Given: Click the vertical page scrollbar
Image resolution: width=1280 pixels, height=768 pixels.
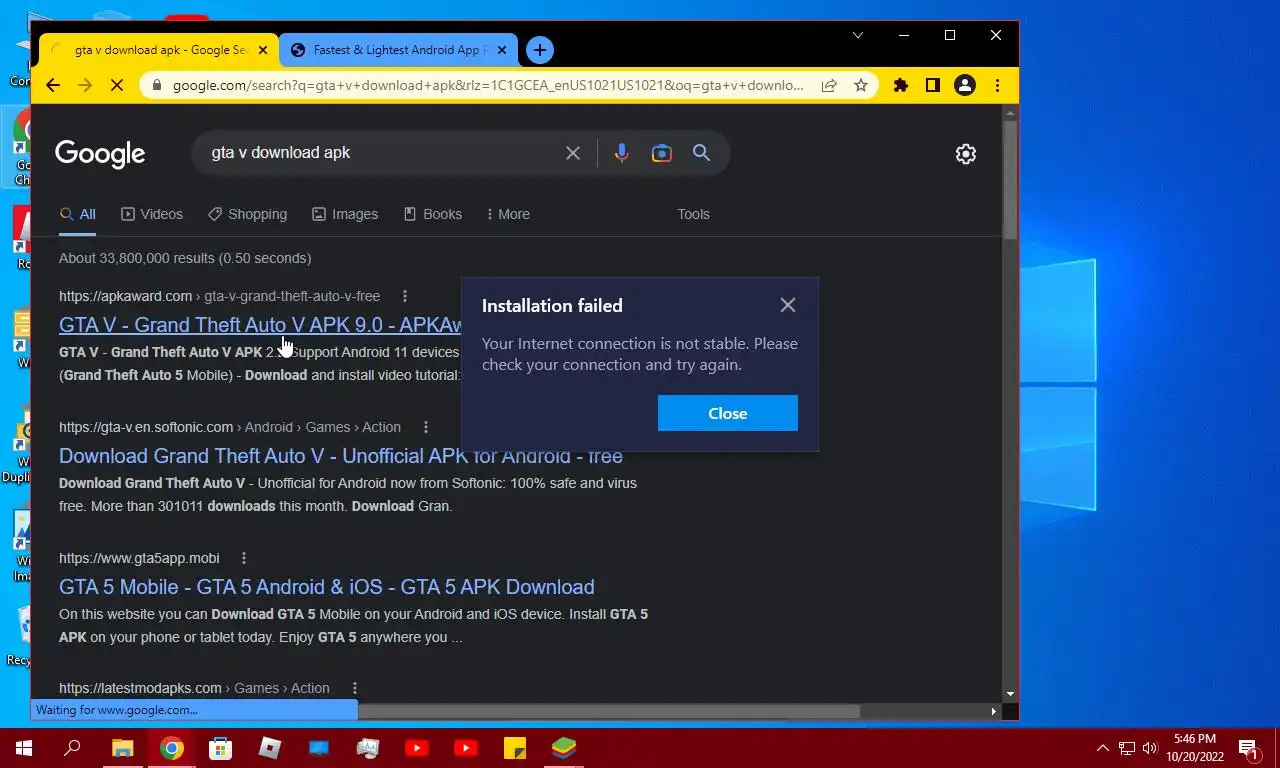Looking at the screenshot, I should coord(1010,180).
